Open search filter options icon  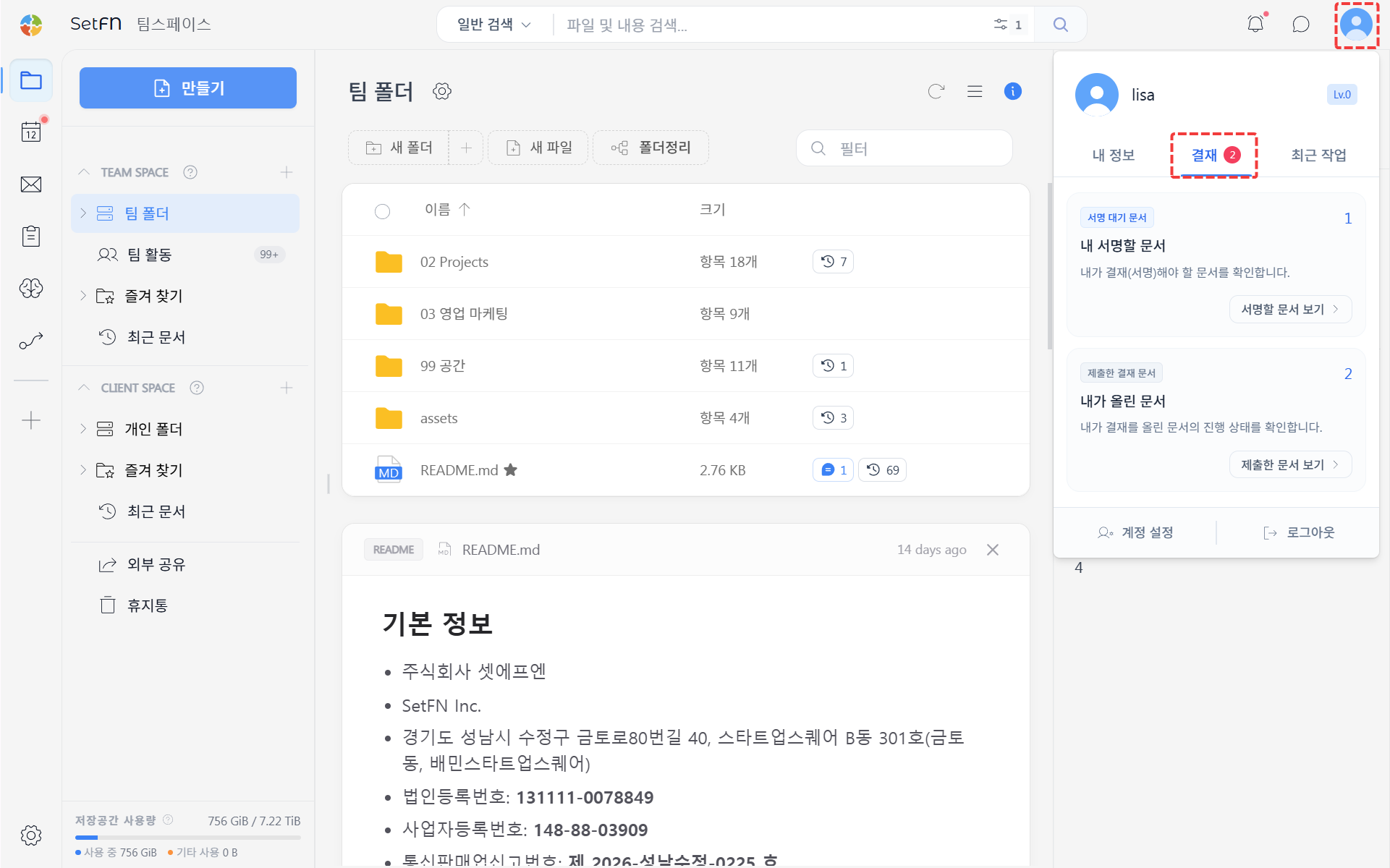(1001, 25)
